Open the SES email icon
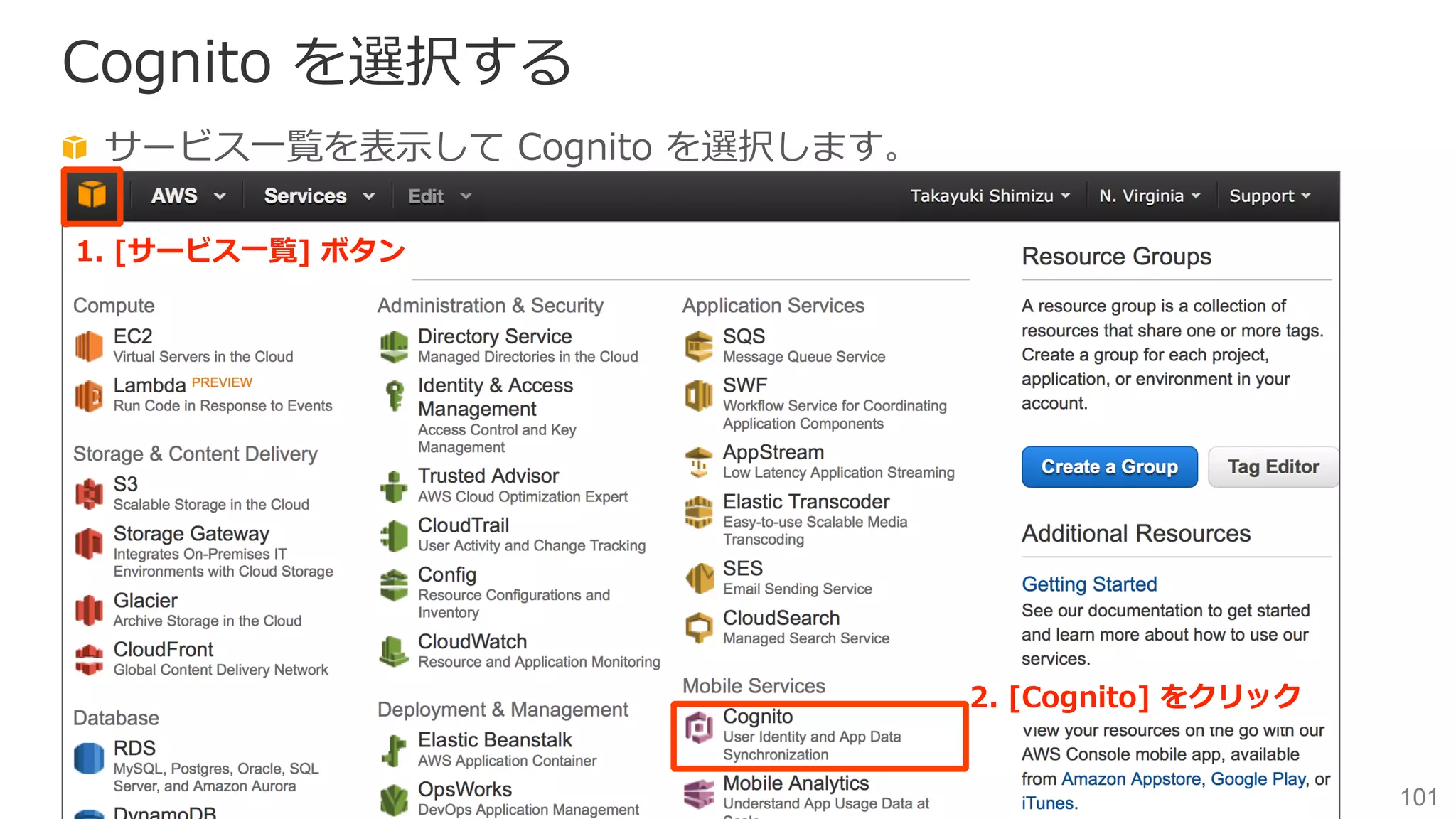This screenshot has width=1456, height=819. (x=699, y=578)
